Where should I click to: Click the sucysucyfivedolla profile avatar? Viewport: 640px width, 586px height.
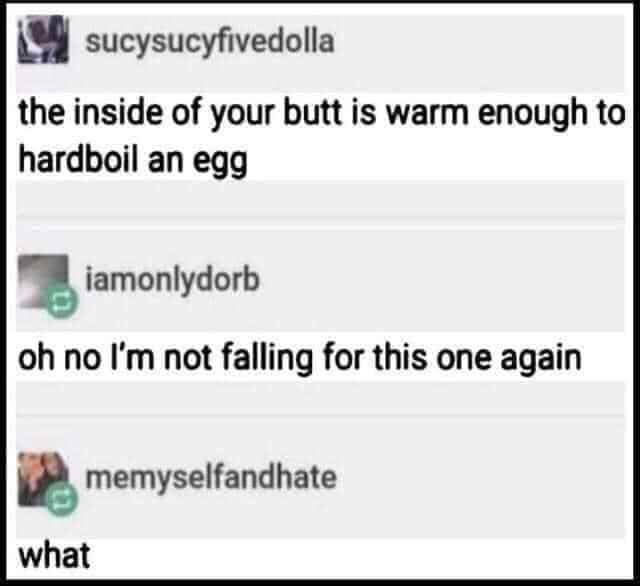tap(43, 40)
